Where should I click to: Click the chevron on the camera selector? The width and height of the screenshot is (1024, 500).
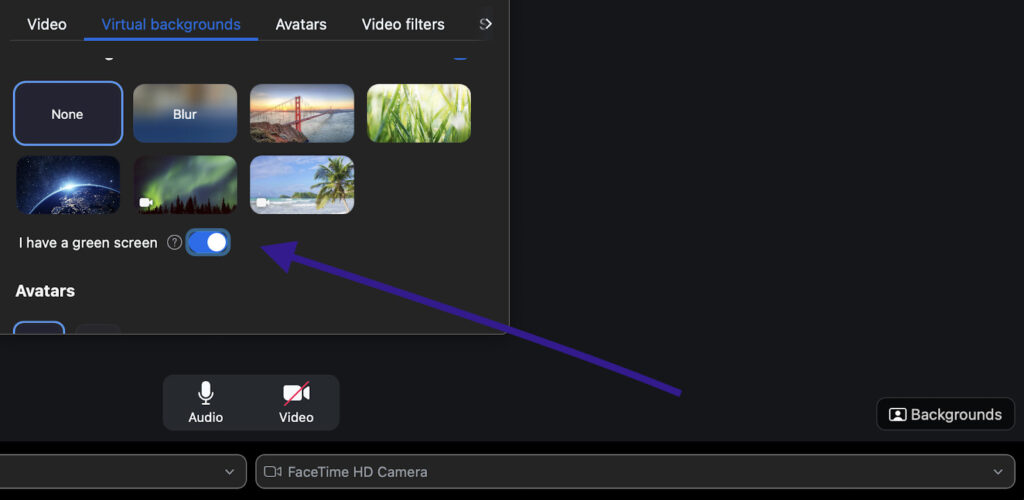click(997, 471)
